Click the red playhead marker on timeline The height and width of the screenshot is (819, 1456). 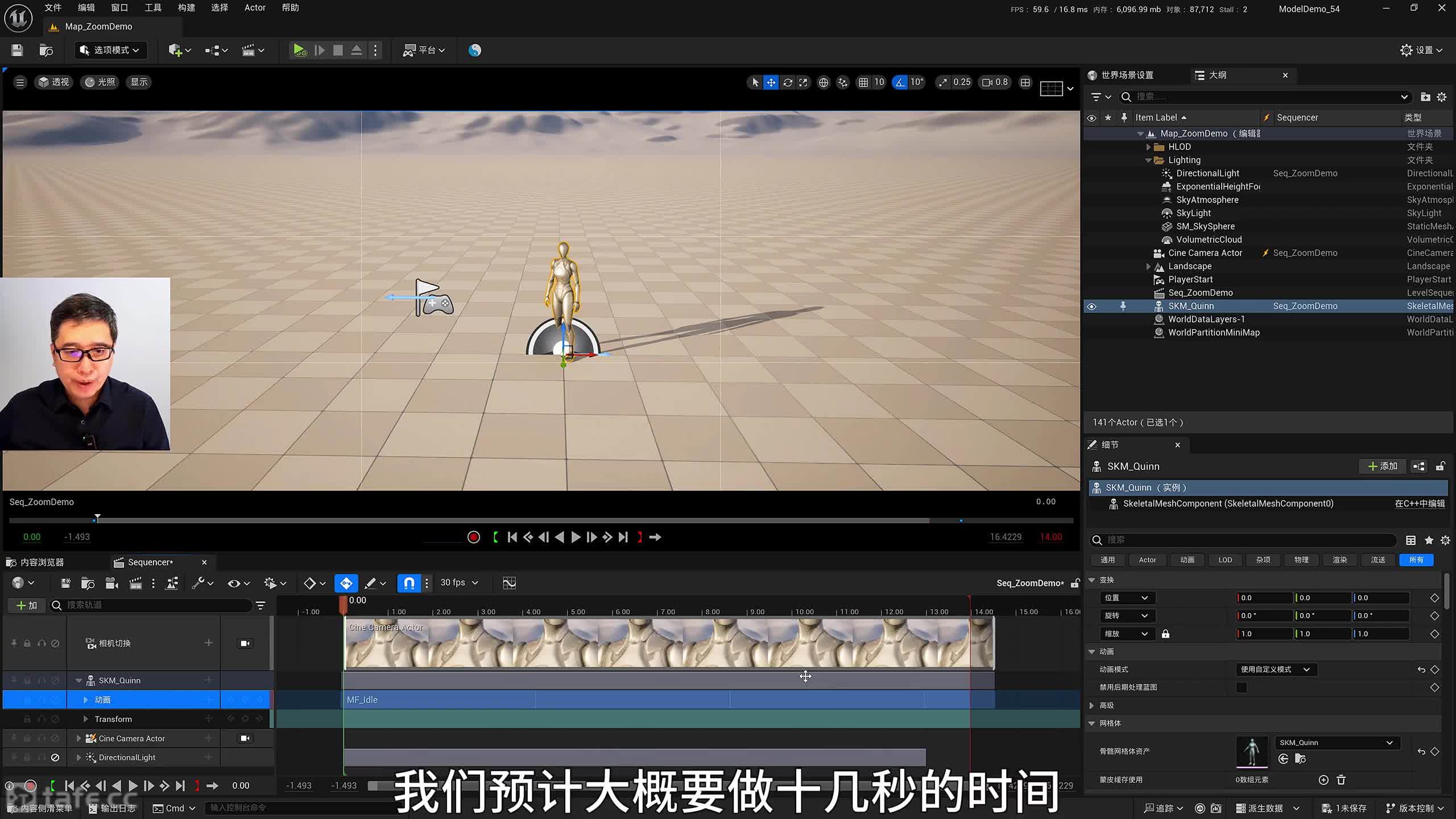[x=343, y=605]
